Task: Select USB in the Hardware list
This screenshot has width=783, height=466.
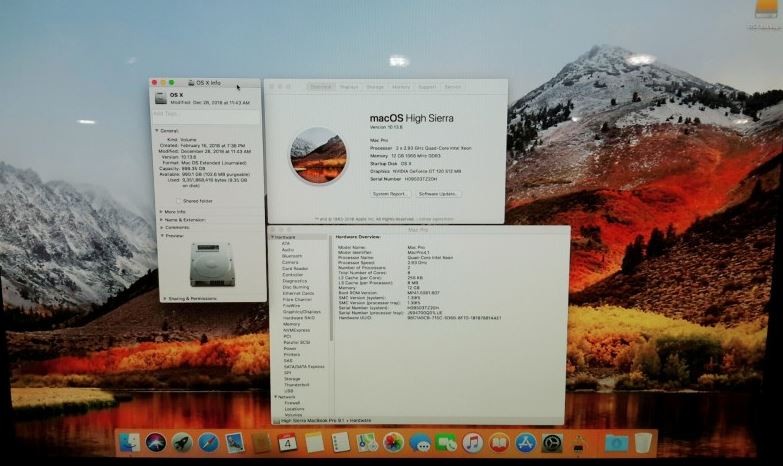Action: coord(289,391)
